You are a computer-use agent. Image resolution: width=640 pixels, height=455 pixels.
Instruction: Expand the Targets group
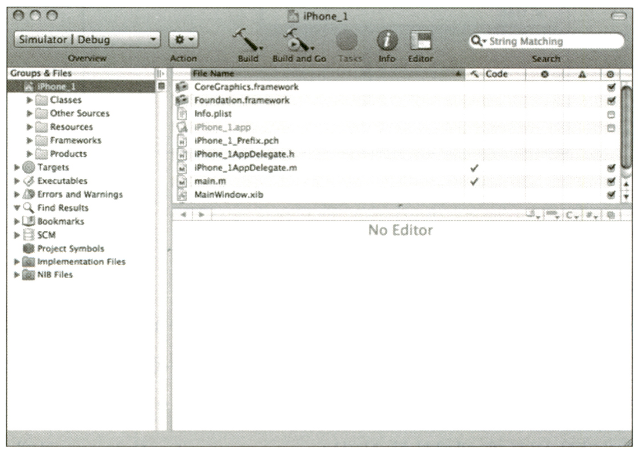(x=16, y=167)
